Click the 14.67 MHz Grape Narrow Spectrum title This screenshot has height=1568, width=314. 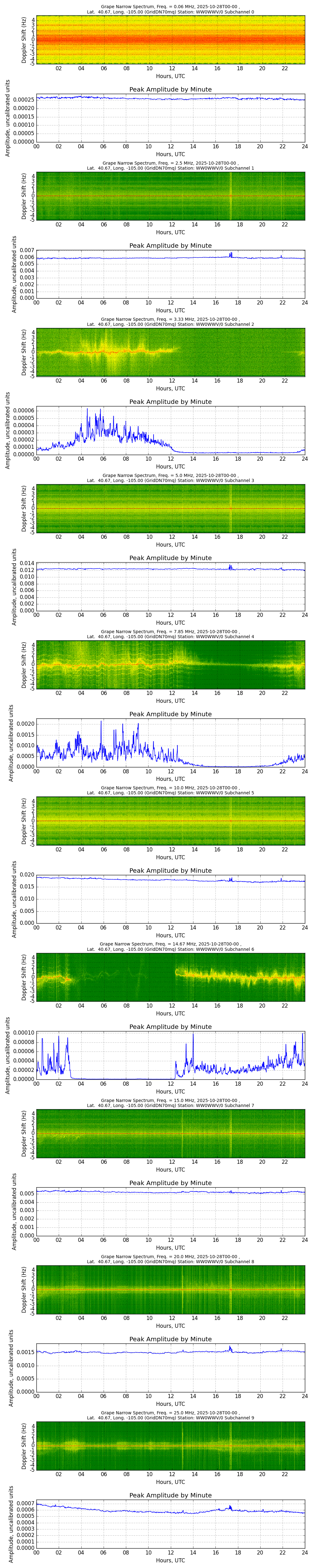[x=170, y=944]
